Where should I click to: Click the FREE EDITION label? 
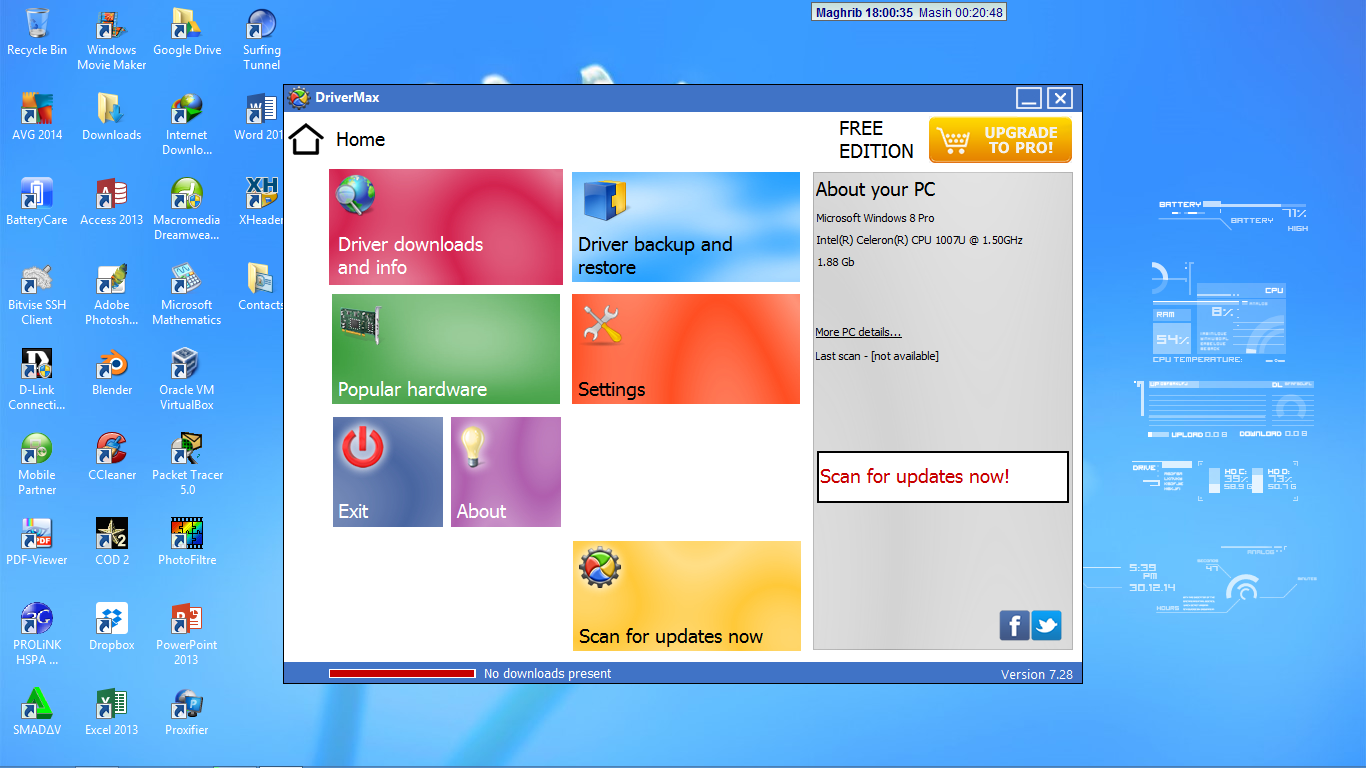coord(876,140)
